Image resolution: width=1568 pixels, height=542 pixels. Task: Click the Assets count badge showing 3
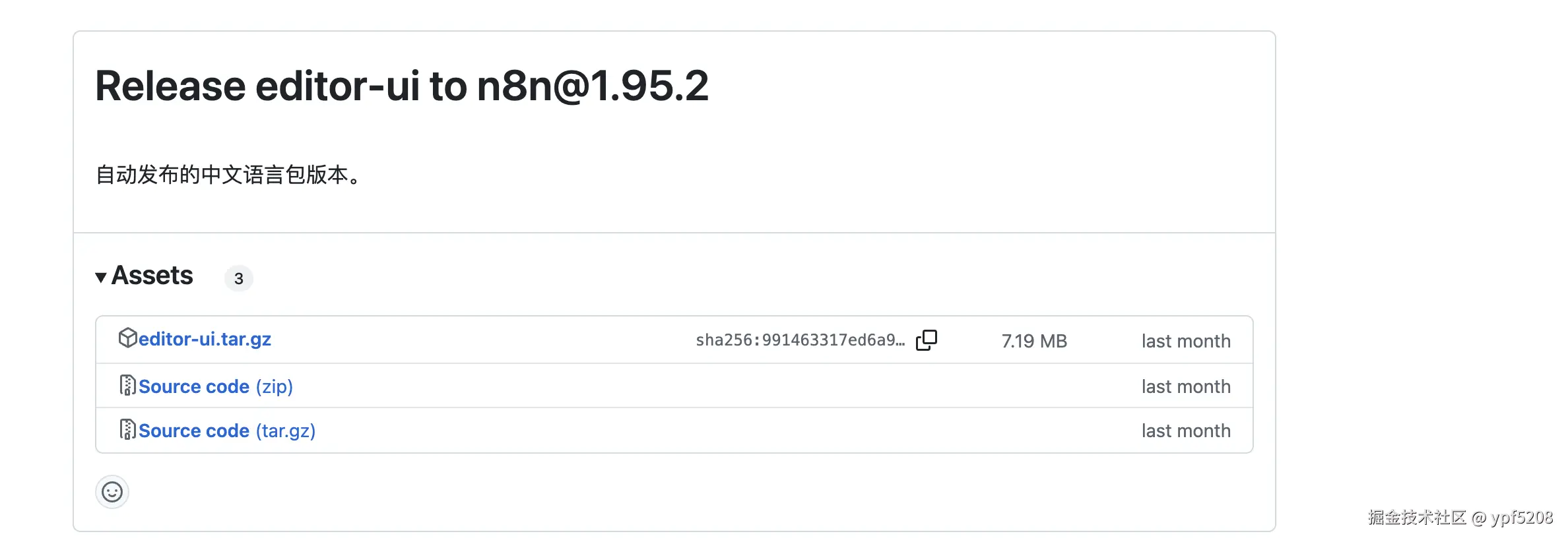pos(239,278)
